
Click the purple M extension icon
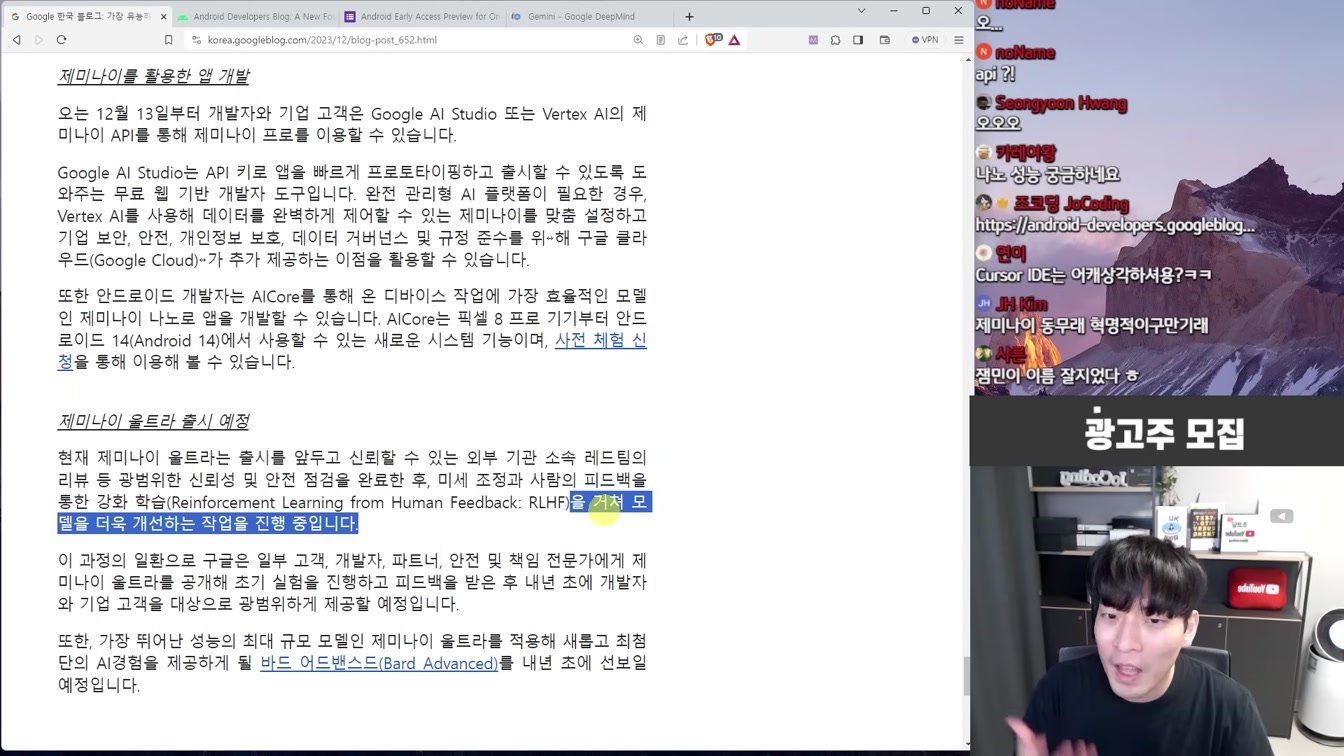click(x=813, y=40)
